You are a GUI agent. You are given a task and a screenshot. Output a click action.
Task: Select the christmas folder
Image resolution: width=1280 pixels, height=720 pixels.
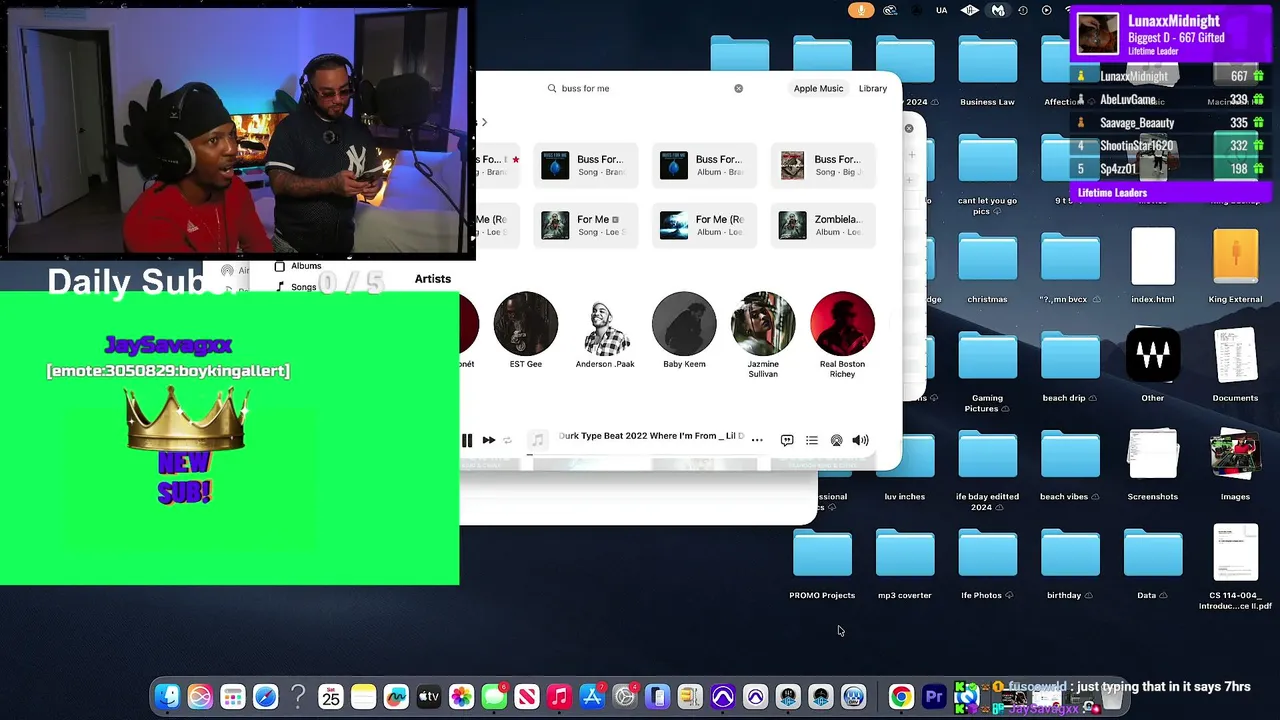pyautogui.click(x=987, y=268)
